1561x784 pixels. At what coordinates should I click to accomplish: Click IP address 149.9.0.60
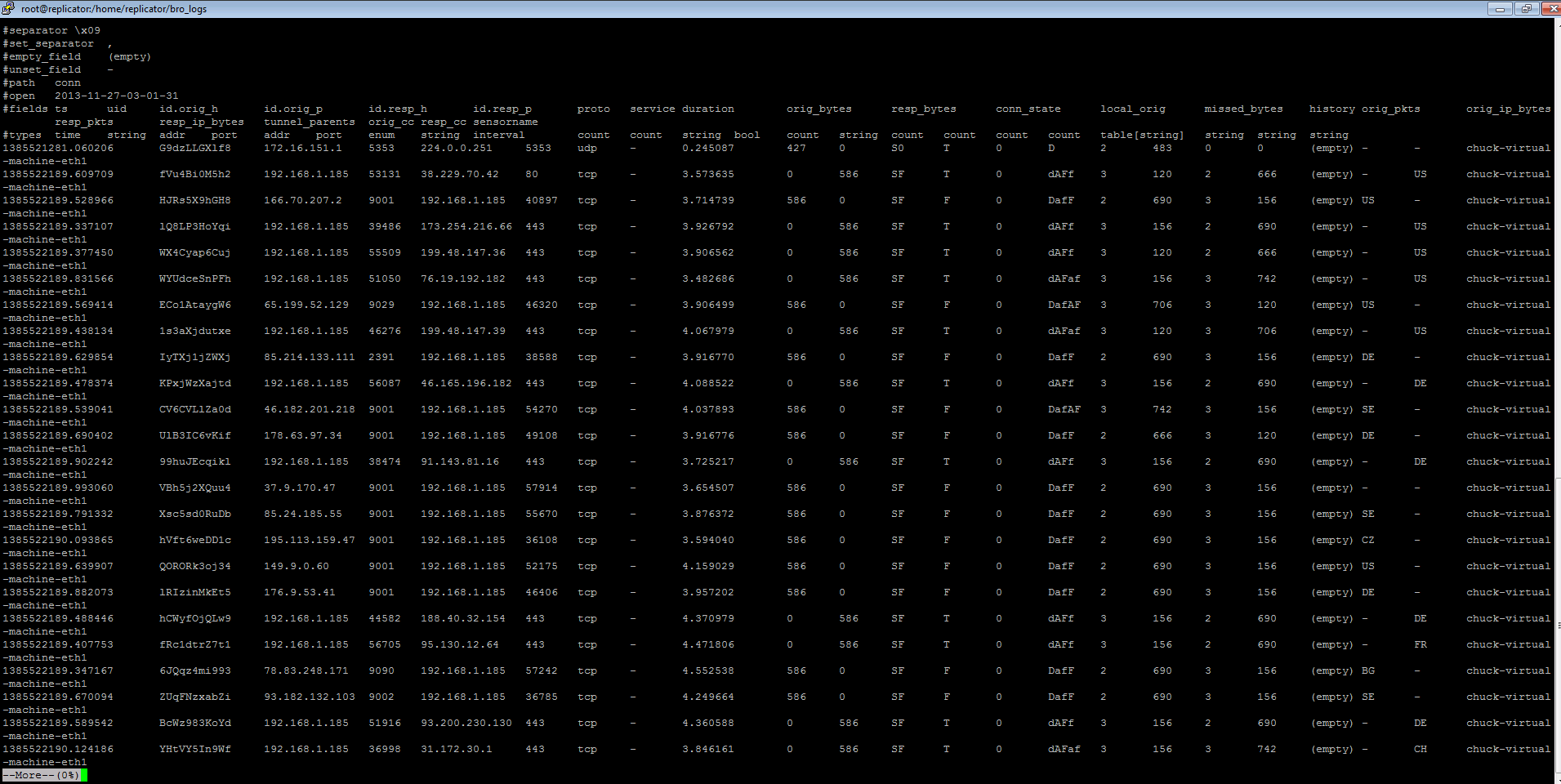coord(297,567)
